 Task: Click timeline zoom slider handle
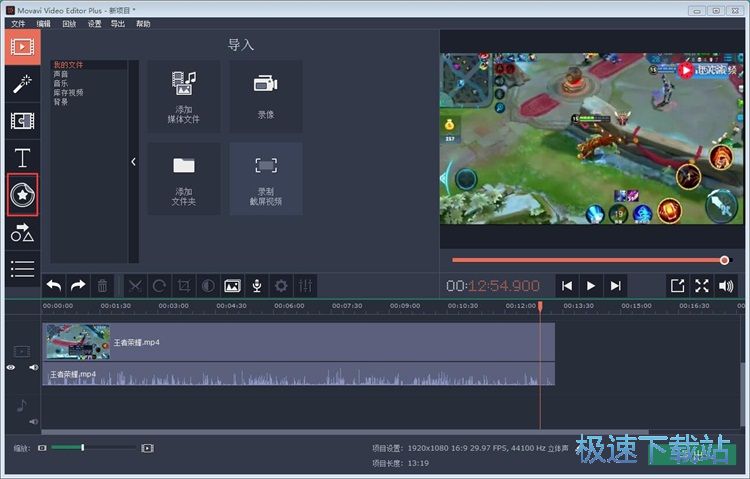83,447
